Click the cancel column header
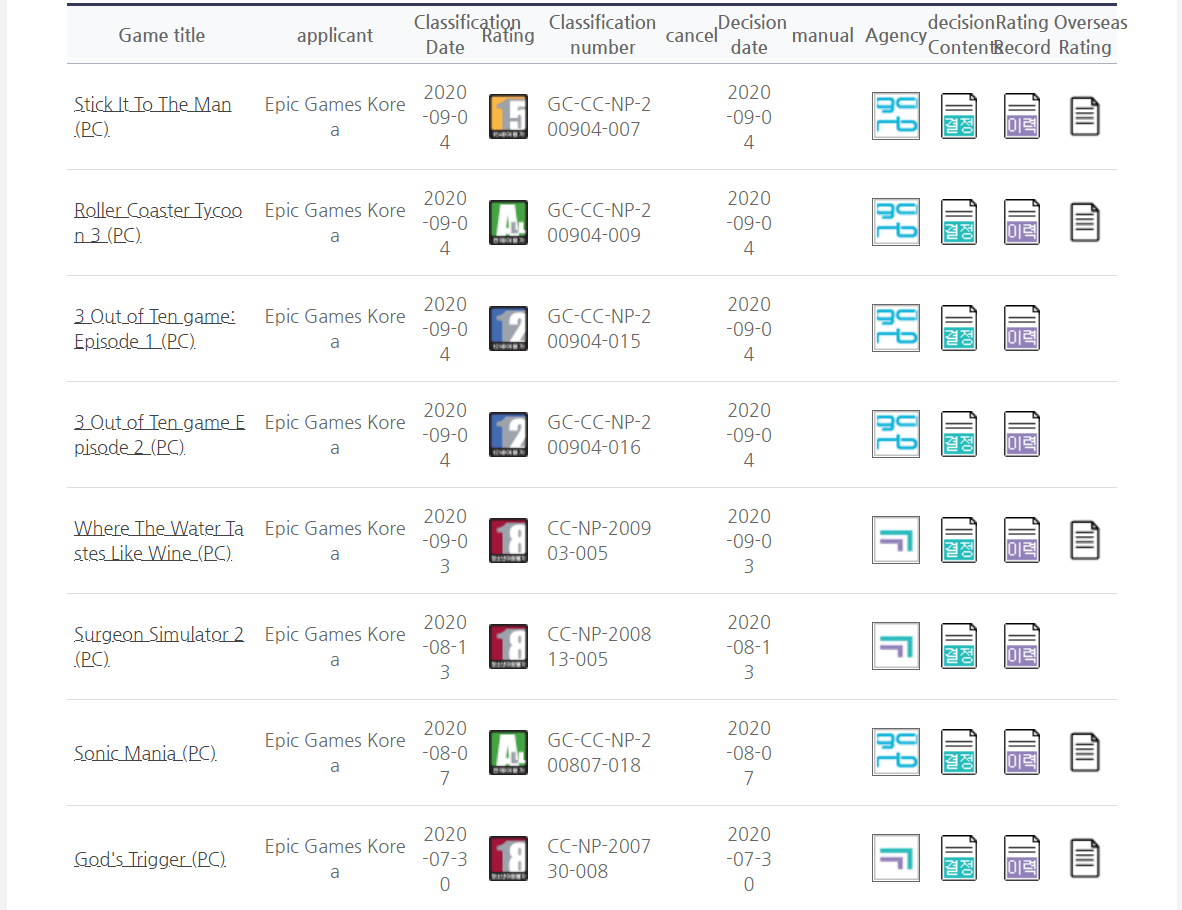This screenshot has height=910, width=1182. (x=691, y=35)
